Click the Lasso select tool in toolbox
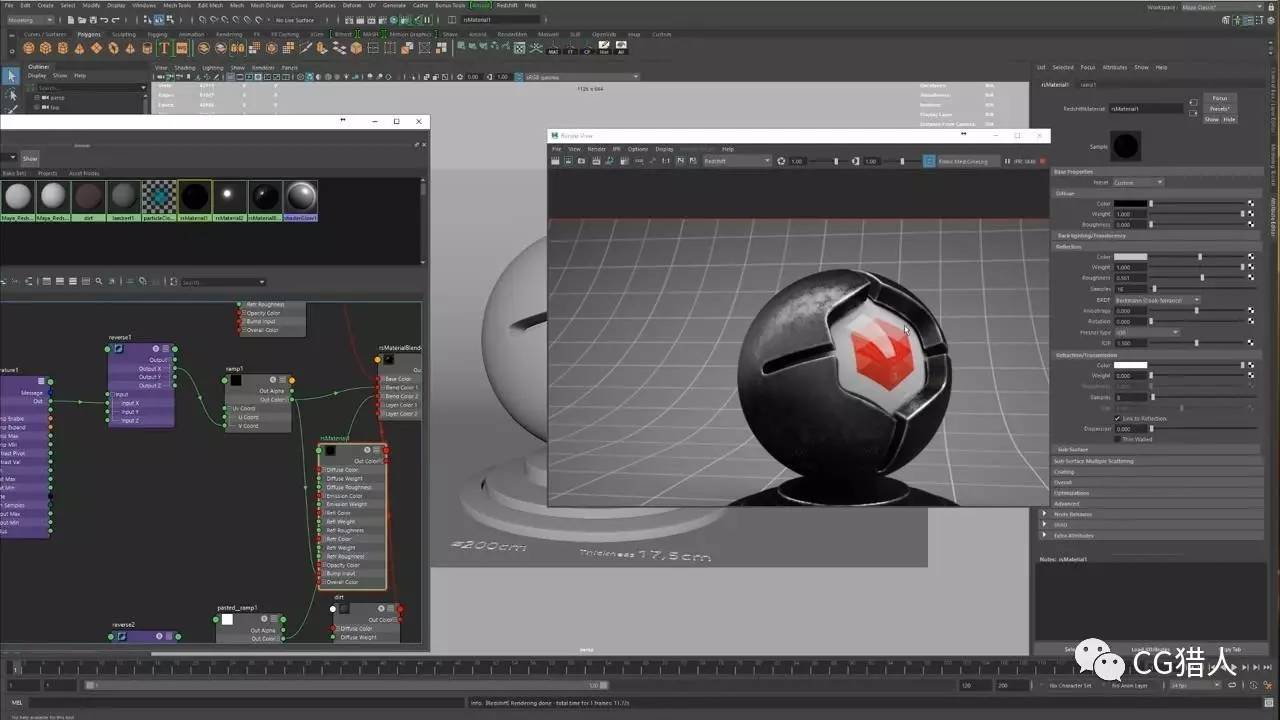 coord(11,95)
